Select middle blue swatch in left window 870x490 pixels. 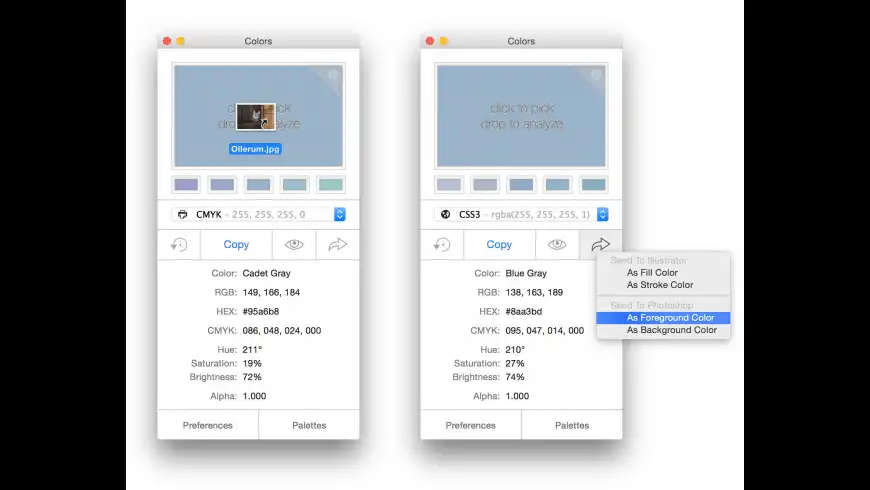coord(259,184)
